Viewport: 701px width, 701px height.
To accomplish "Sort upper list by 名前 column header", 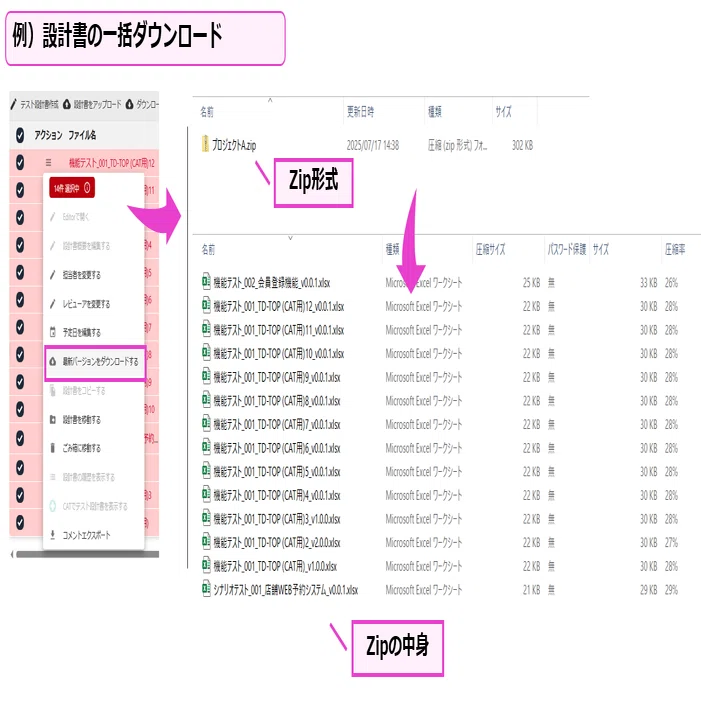I will 207,111.
